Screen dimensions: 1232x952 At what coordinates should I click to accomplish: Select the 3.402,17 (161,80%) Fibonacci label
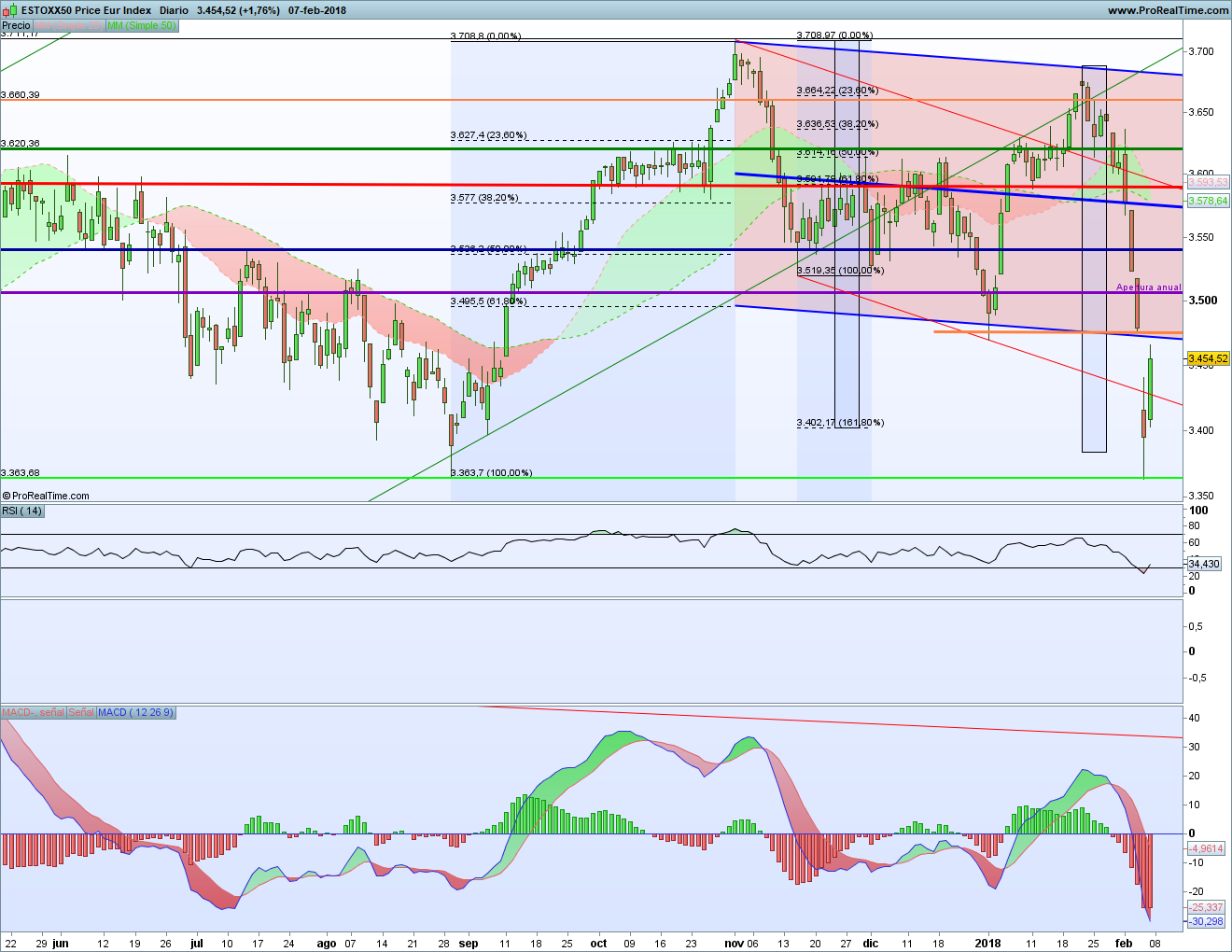(x=840, y=423)
